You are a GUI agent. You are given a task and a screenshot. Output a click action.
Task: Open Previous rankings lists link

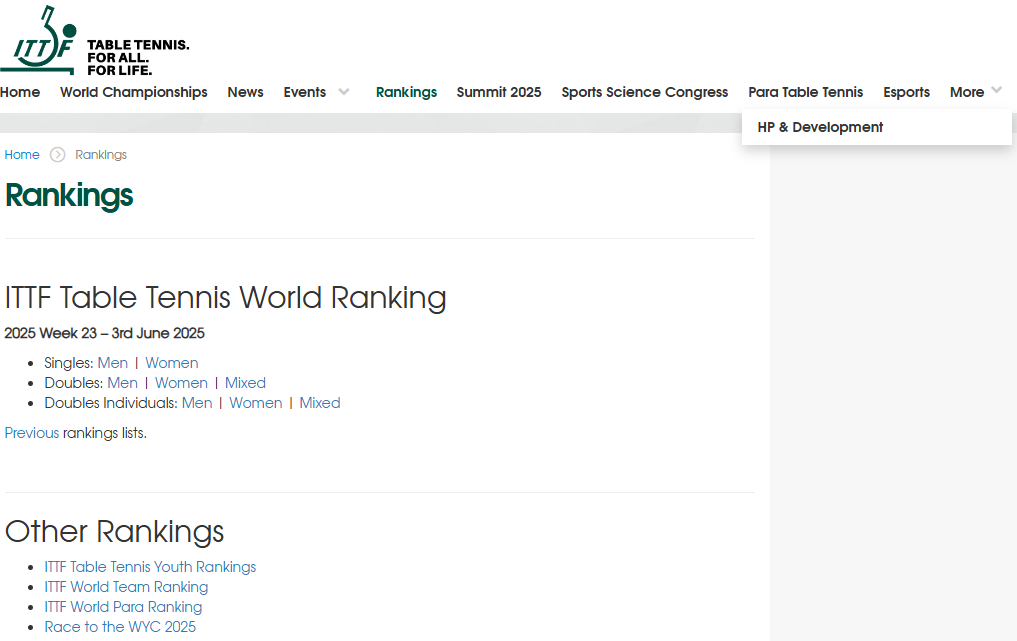[32, 433]
